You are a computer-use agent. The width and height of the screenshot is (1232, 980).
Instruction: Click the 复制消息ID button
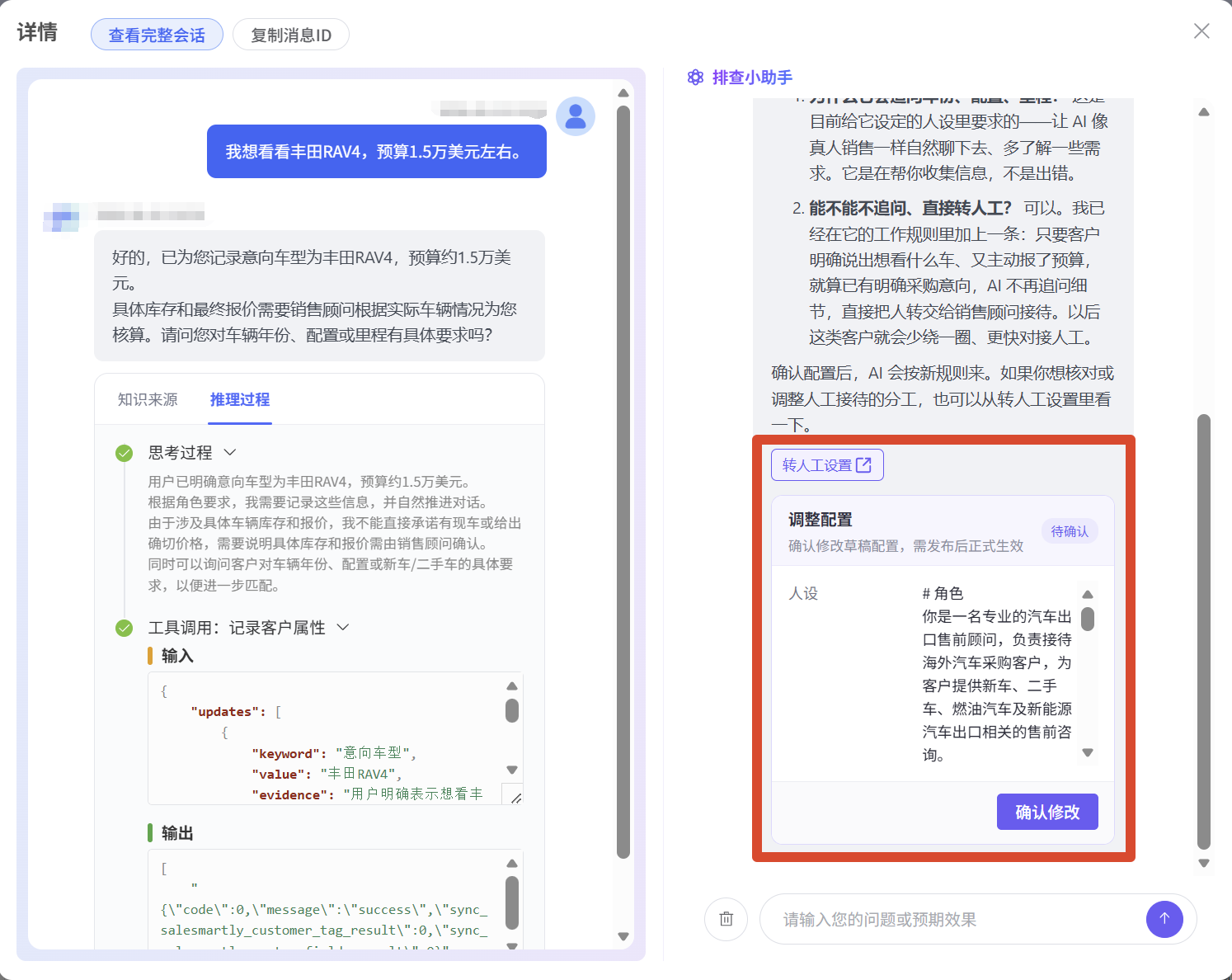coord(291,35)
